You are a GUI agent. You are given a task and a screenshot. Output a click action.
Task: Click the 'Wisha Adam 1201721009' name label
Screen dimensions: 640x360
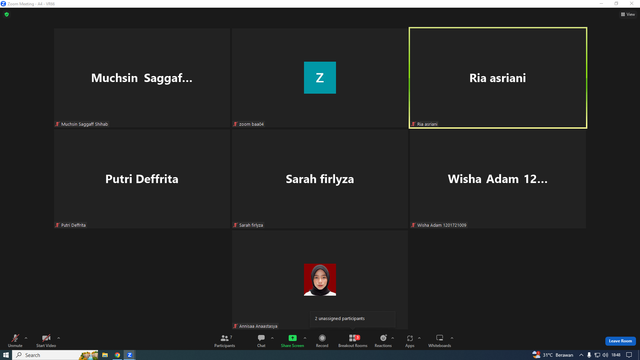[442, 225]
